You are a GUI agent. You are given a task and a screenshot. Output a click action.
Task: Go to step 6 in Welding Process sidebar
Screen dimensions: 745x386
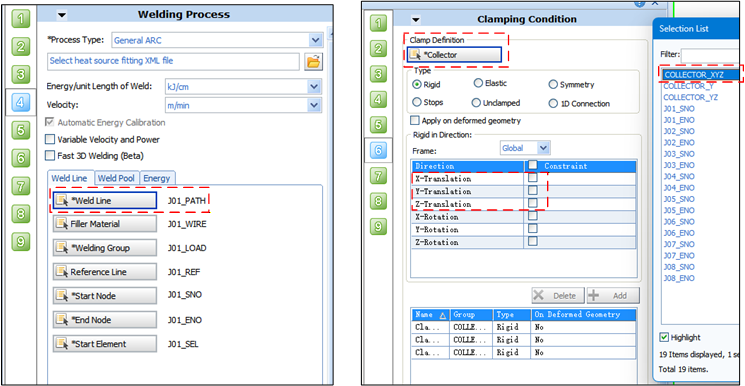tap(20, 158)
